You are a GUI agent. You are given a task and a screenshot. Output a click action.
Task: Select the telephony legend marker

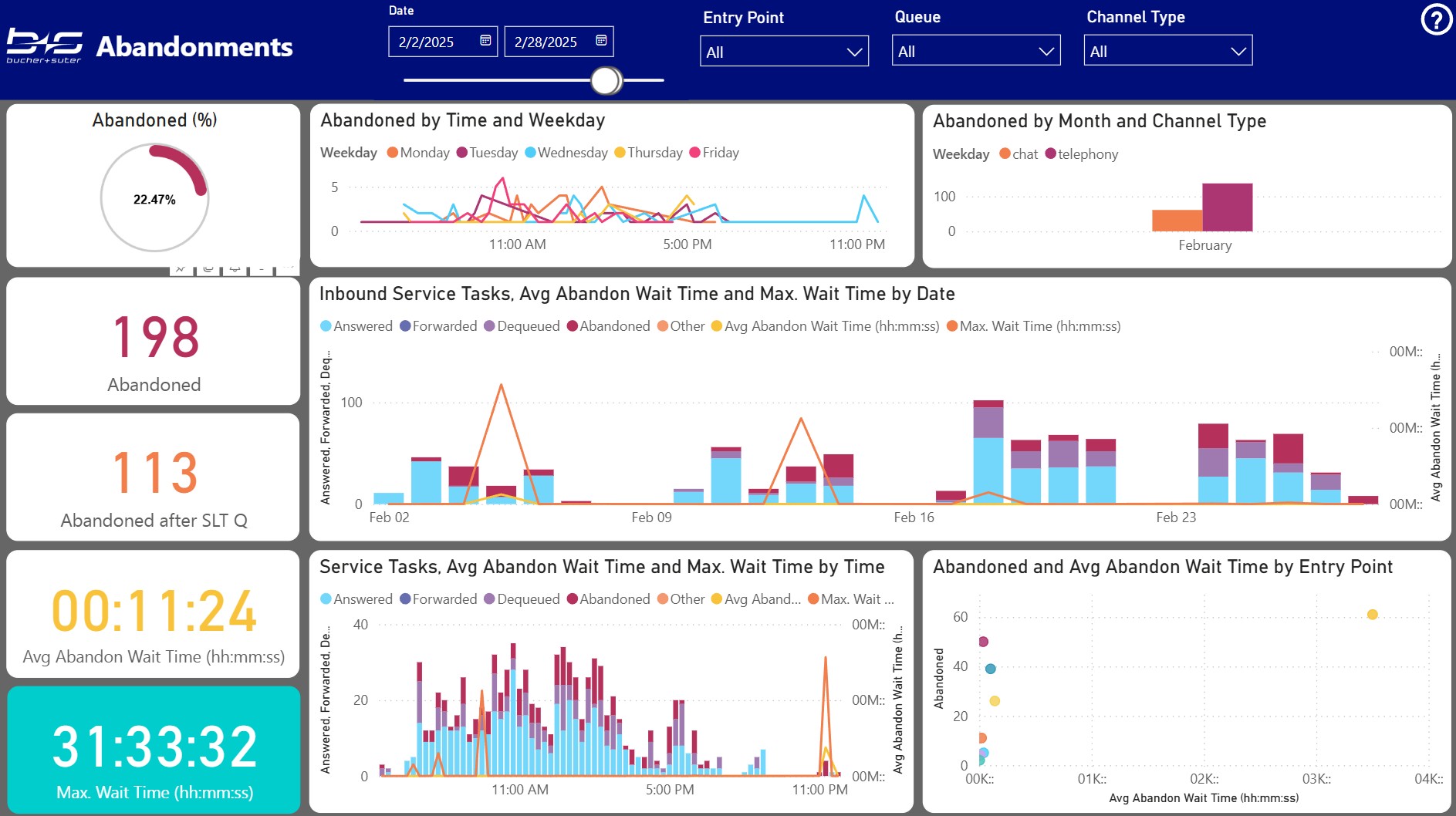click(1050, 154)
